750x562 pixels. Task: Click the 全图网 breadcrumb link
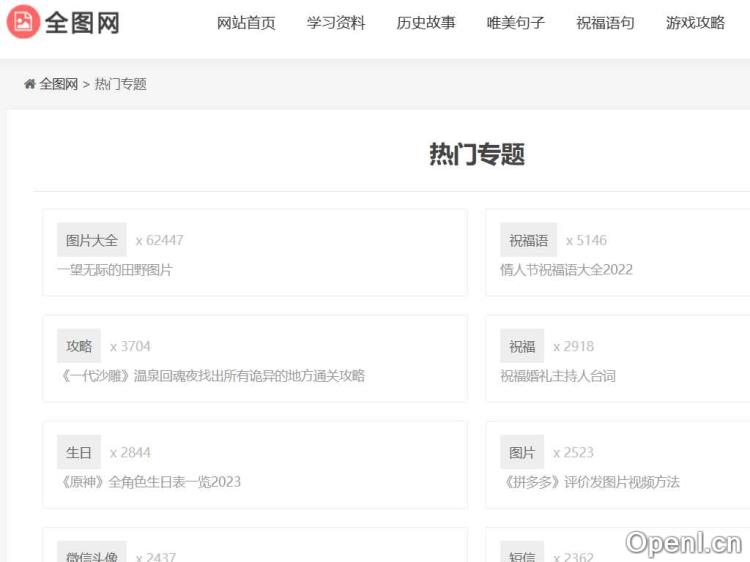(58, 84)
